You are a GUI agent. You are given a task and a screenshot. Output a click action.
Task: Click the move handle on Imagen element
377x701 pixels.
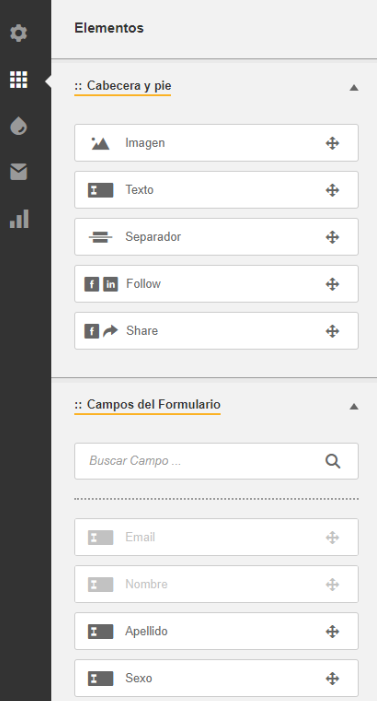[332, 143]
